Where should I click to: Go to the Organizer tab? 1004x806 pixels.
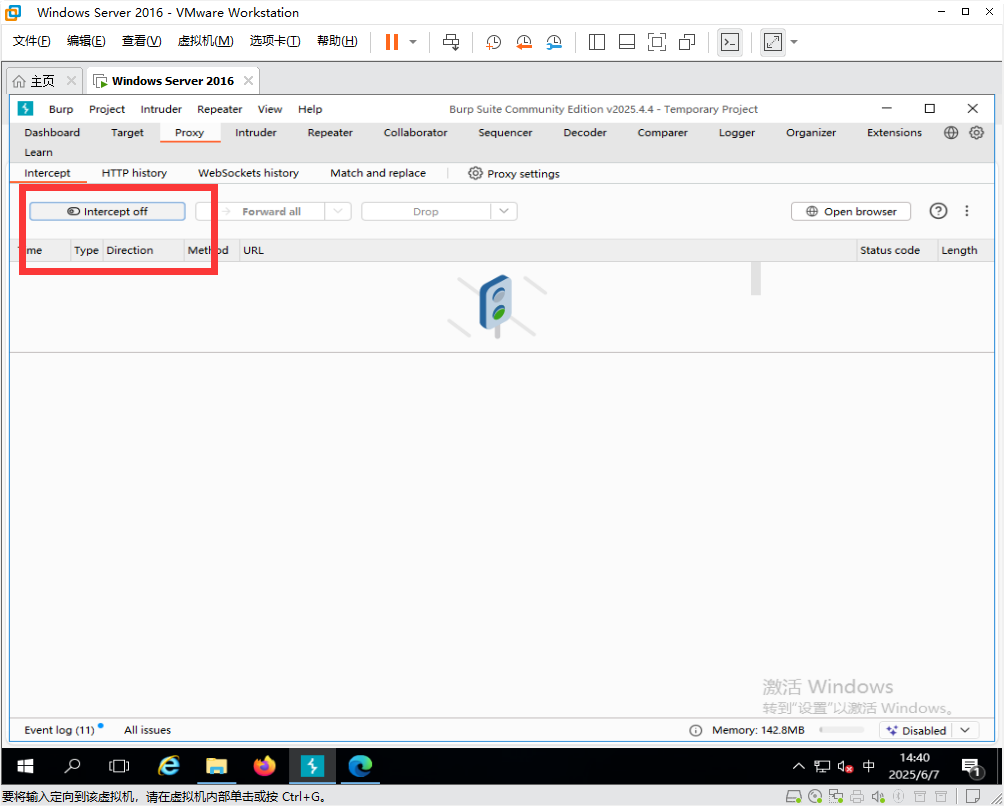(x=811, y=133)
